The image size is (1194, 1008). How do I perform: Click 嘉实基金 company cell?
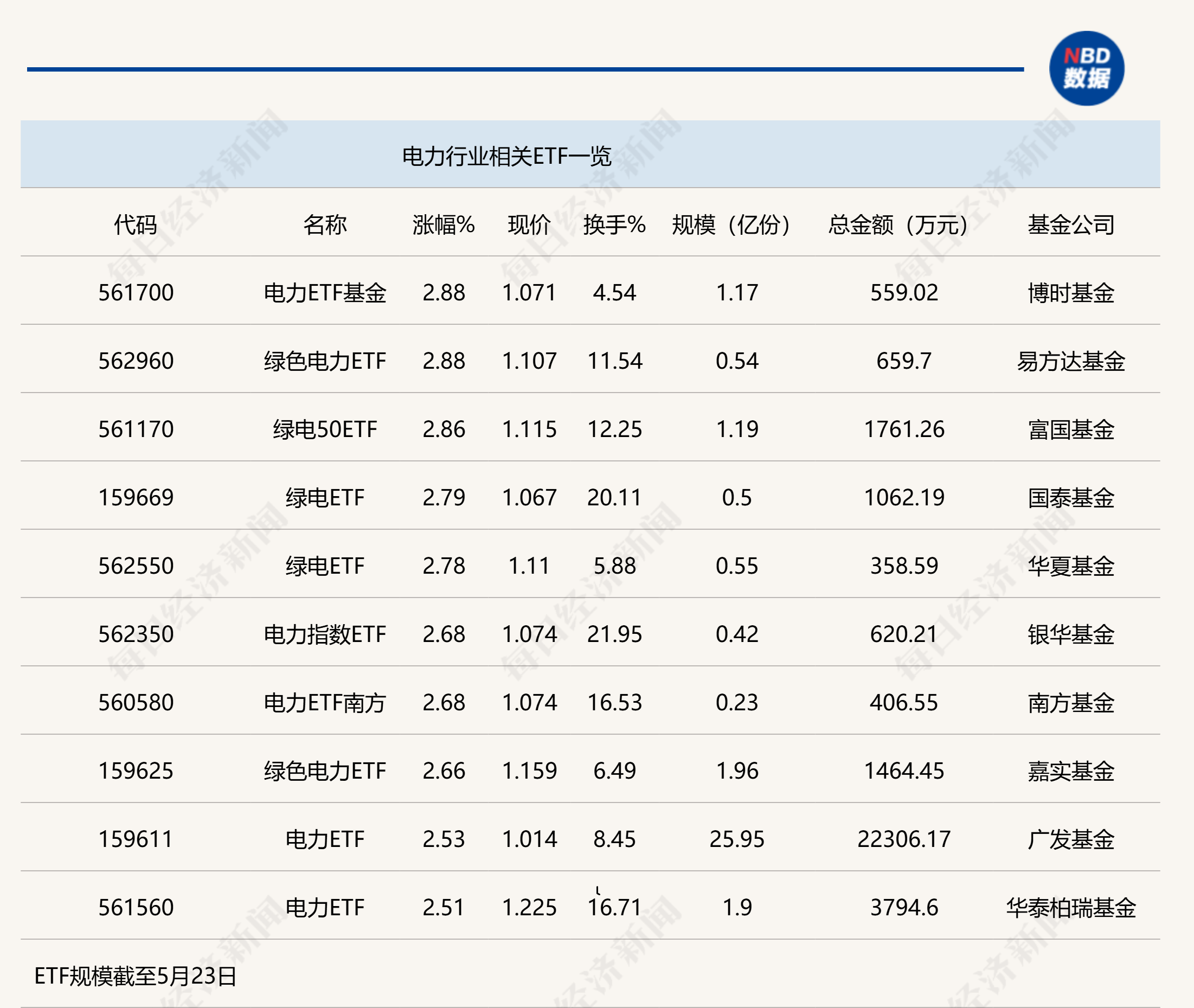(1070, 771)
